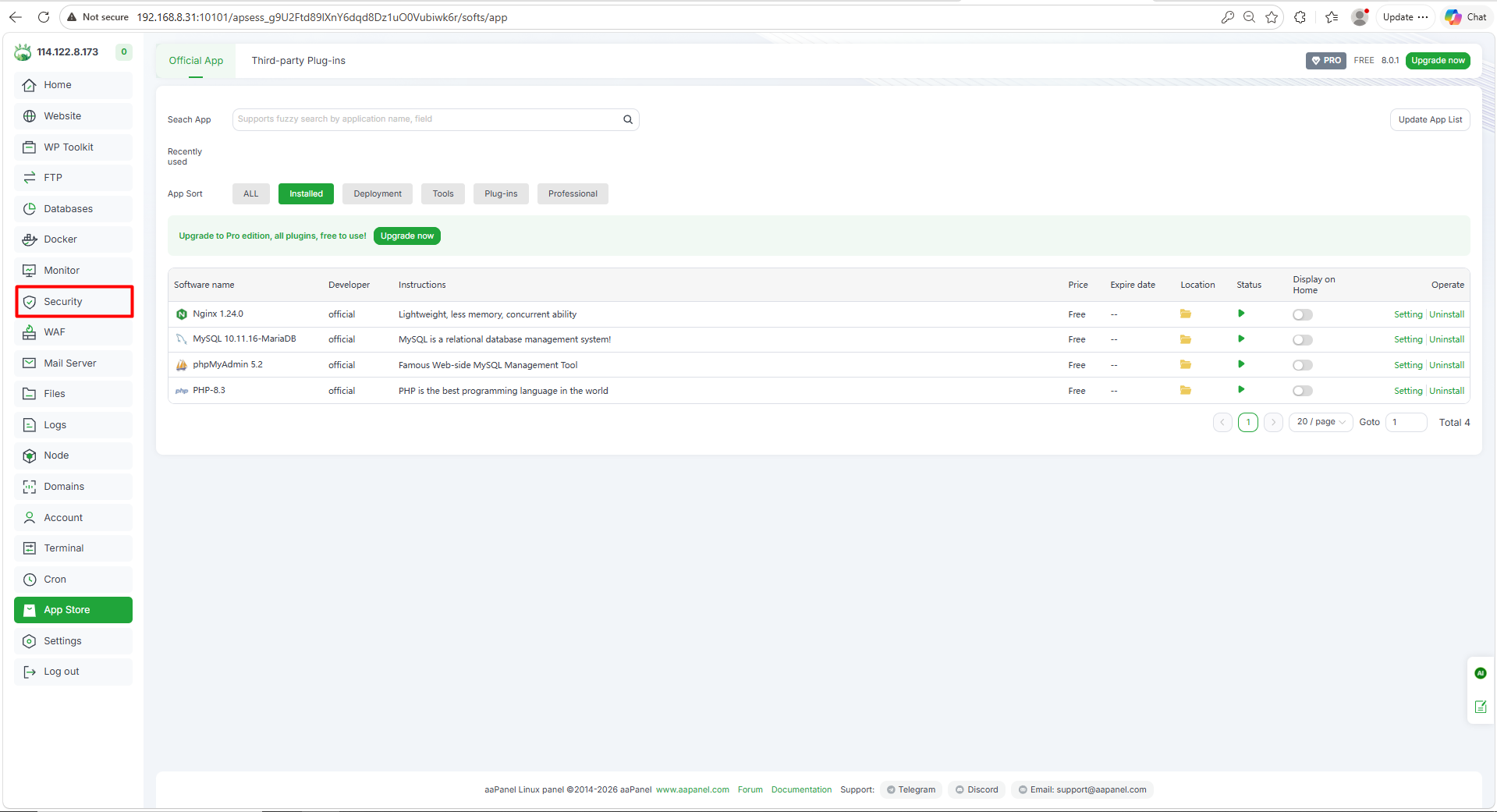Open the floating feedback note icon
The image size is (1497, 812).
[1480, 707]
